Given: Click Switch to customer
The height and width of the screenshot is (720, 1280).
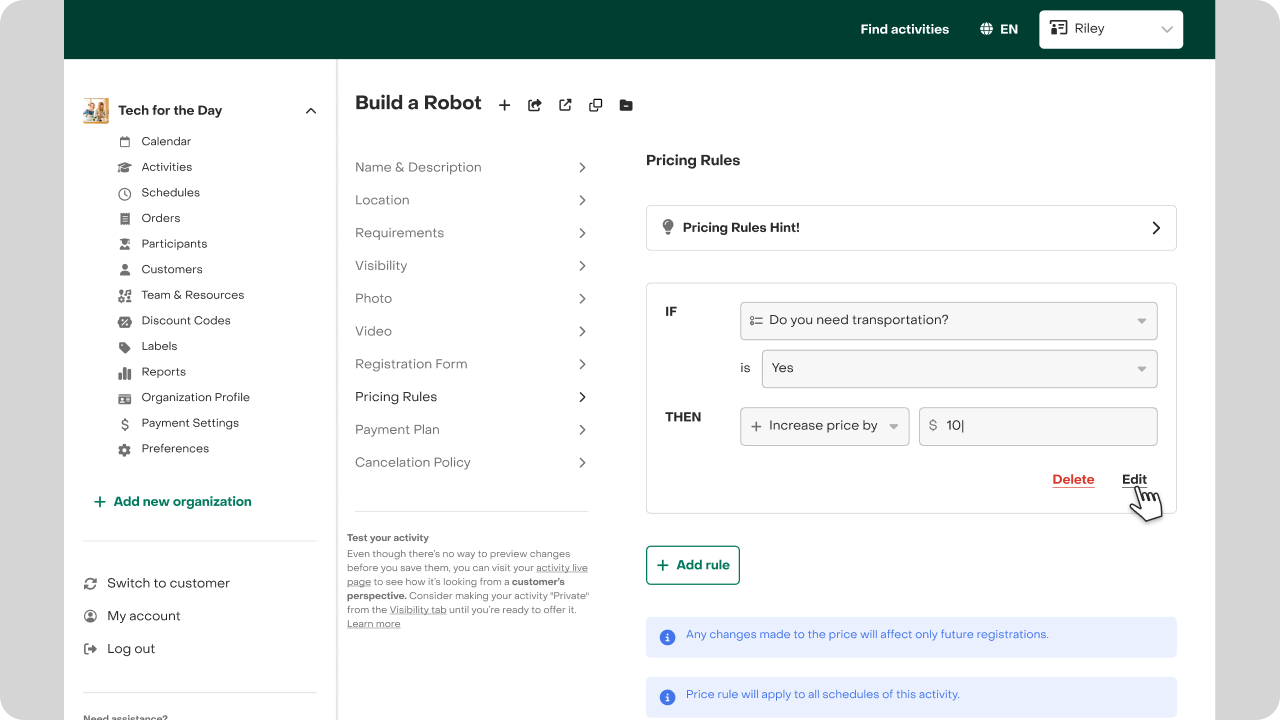Looking at the screenshot, I should (x=168, y=584).
